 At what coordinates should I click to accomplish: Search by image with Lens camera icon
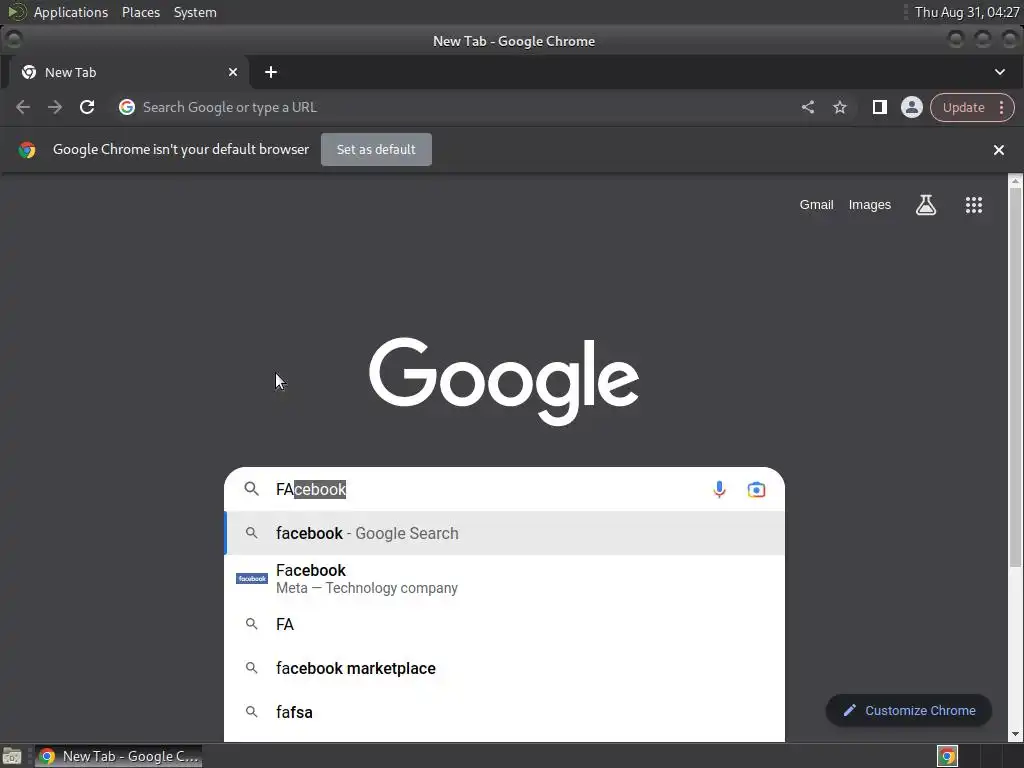coord(756,490)
